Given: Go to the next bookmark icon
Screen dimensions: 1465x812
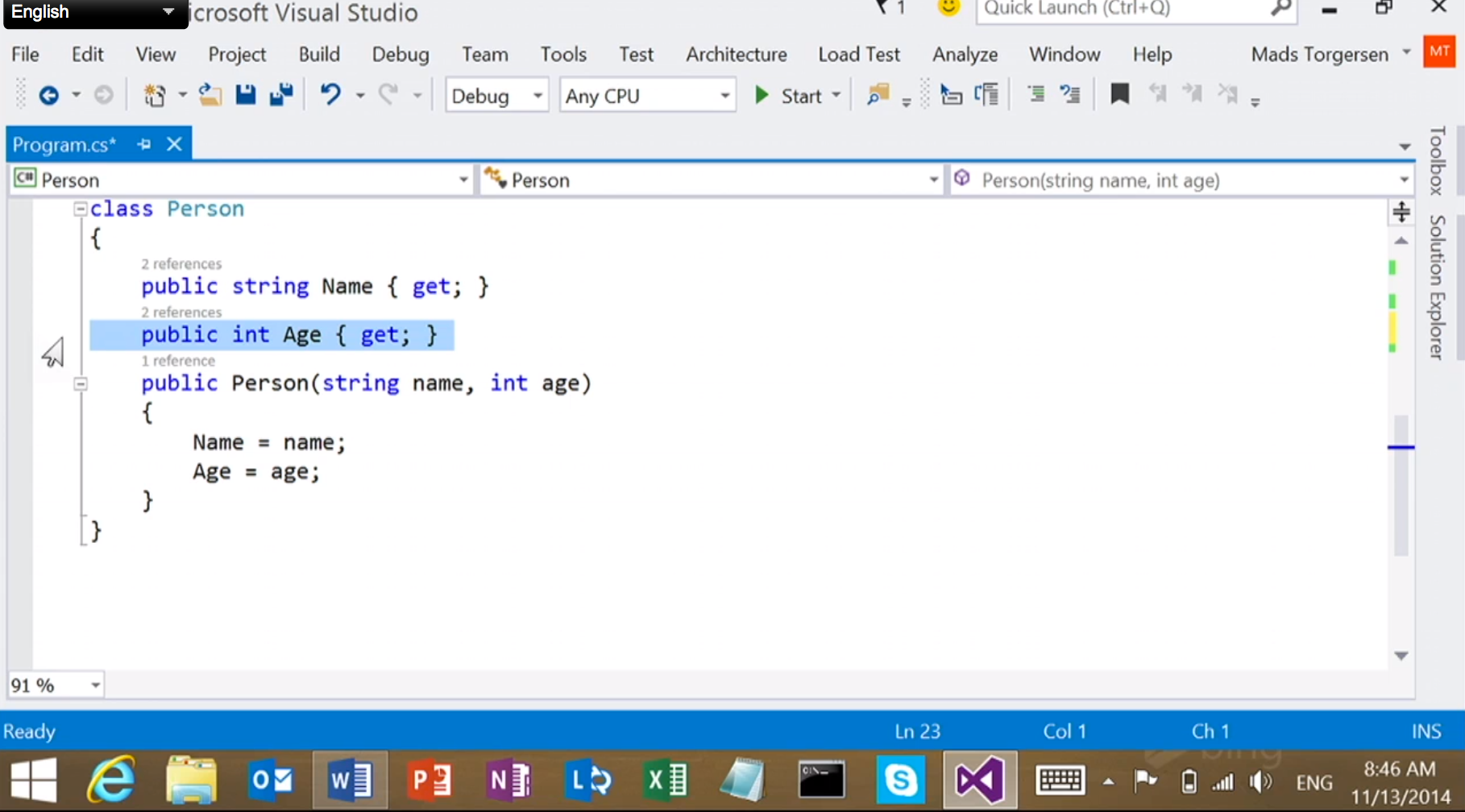Looking at the screenshot, I should pos(1193,95).
